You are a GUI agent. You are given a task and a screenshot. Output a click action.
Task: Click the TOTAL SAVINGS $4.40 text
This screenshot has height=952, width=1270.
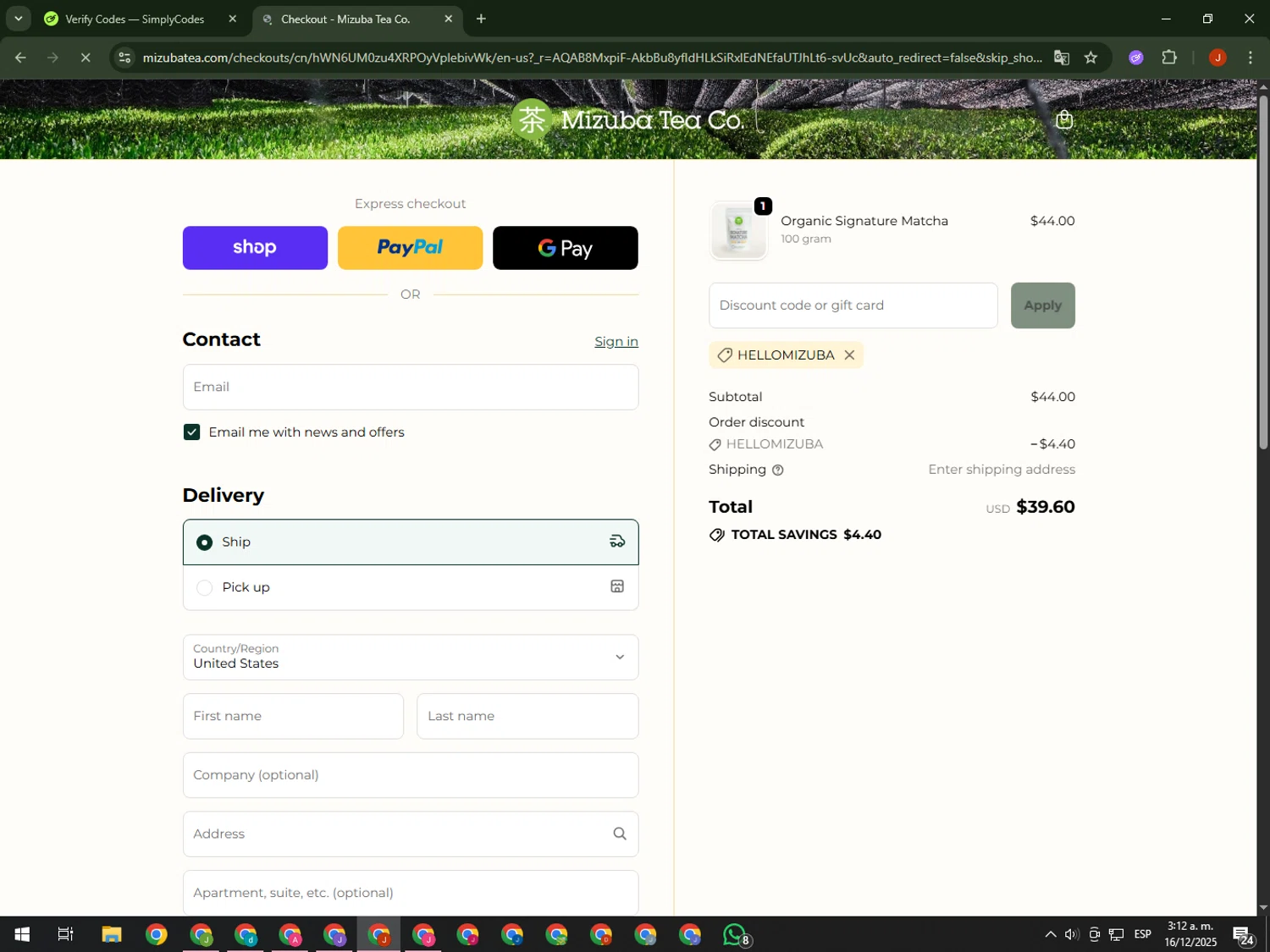(806, 535)
